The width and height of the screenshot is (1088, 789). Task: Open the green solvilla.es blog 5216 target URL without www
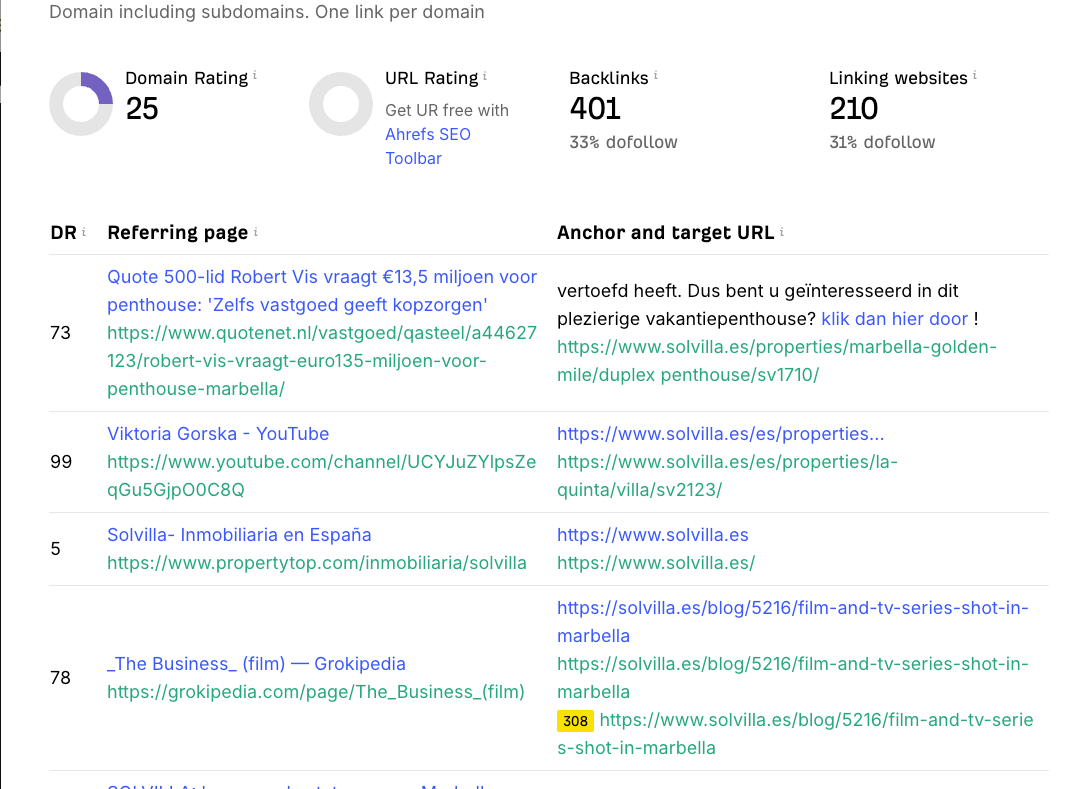(792, 678)
